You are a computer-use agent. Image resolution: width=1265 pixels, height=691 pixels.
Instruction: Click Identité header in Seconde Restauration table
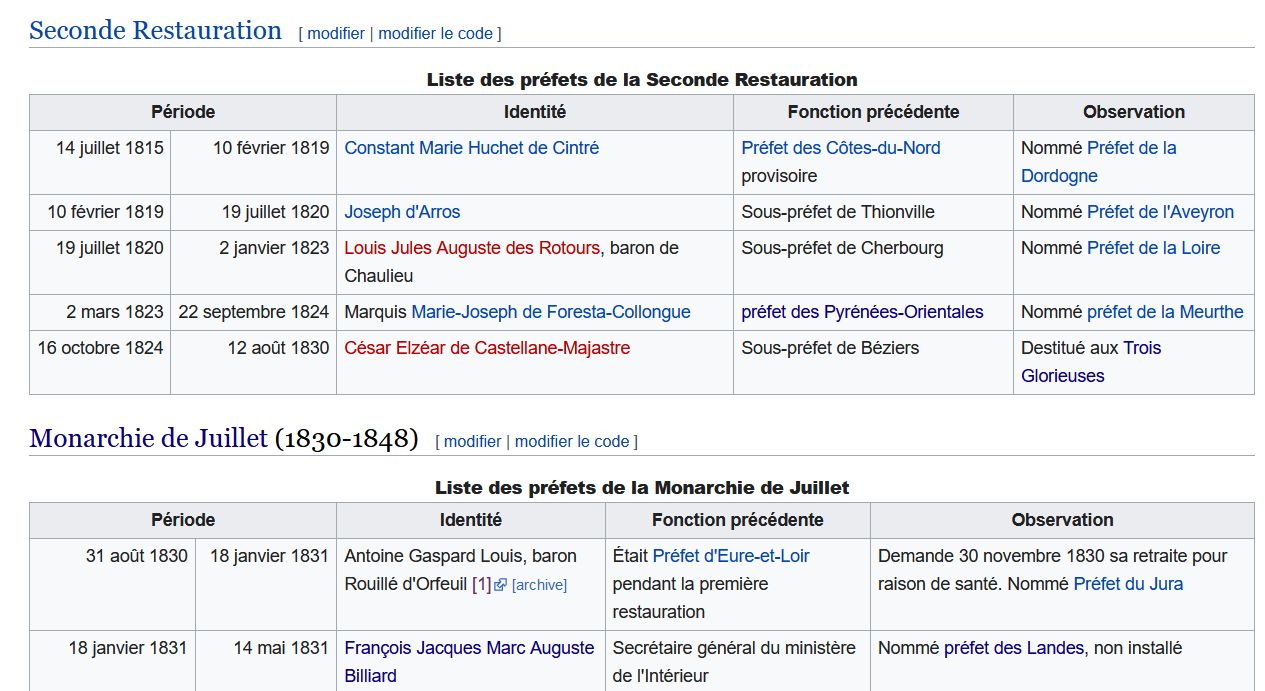click(535, 112)
